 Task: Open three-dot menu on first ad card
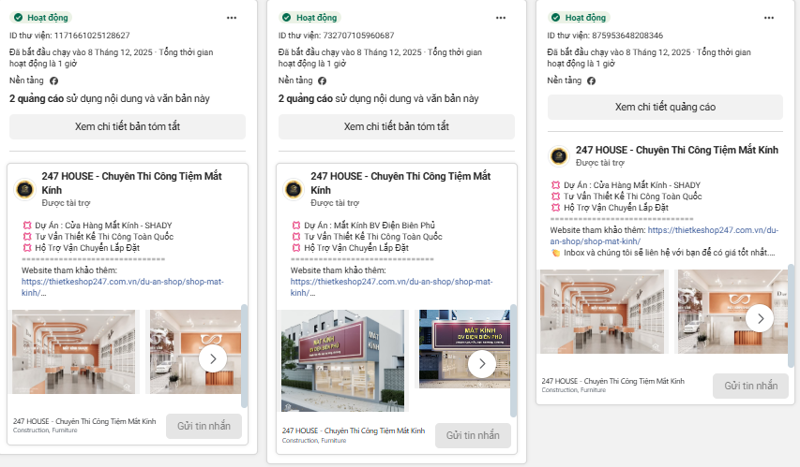[231, 18]
